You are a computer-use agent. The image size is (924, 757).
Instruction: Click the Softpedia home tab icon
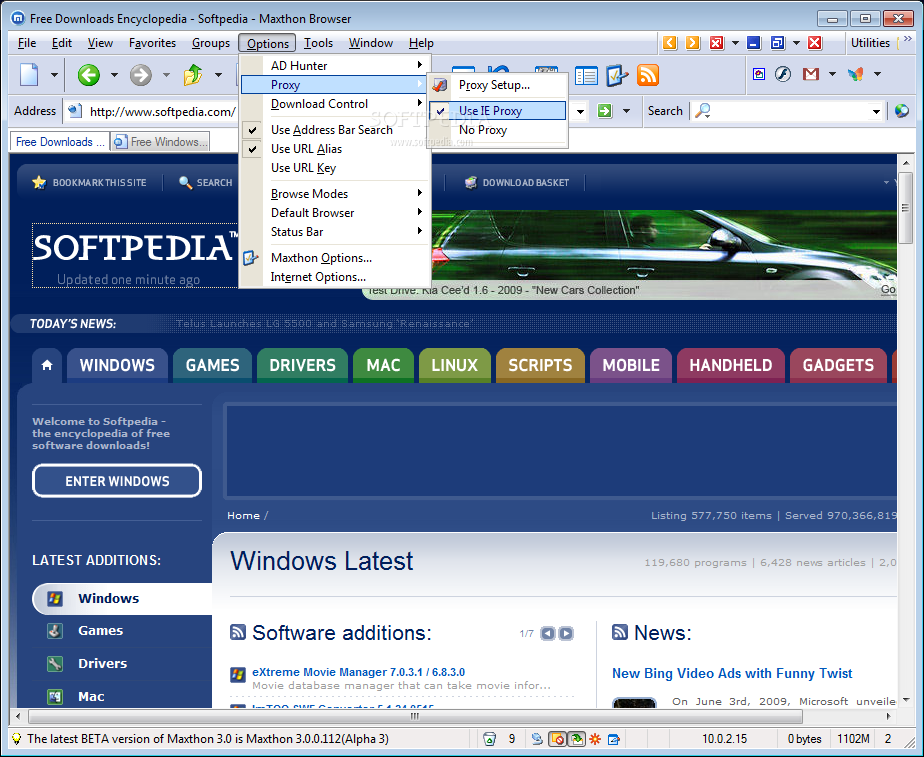tap(47, 365)
